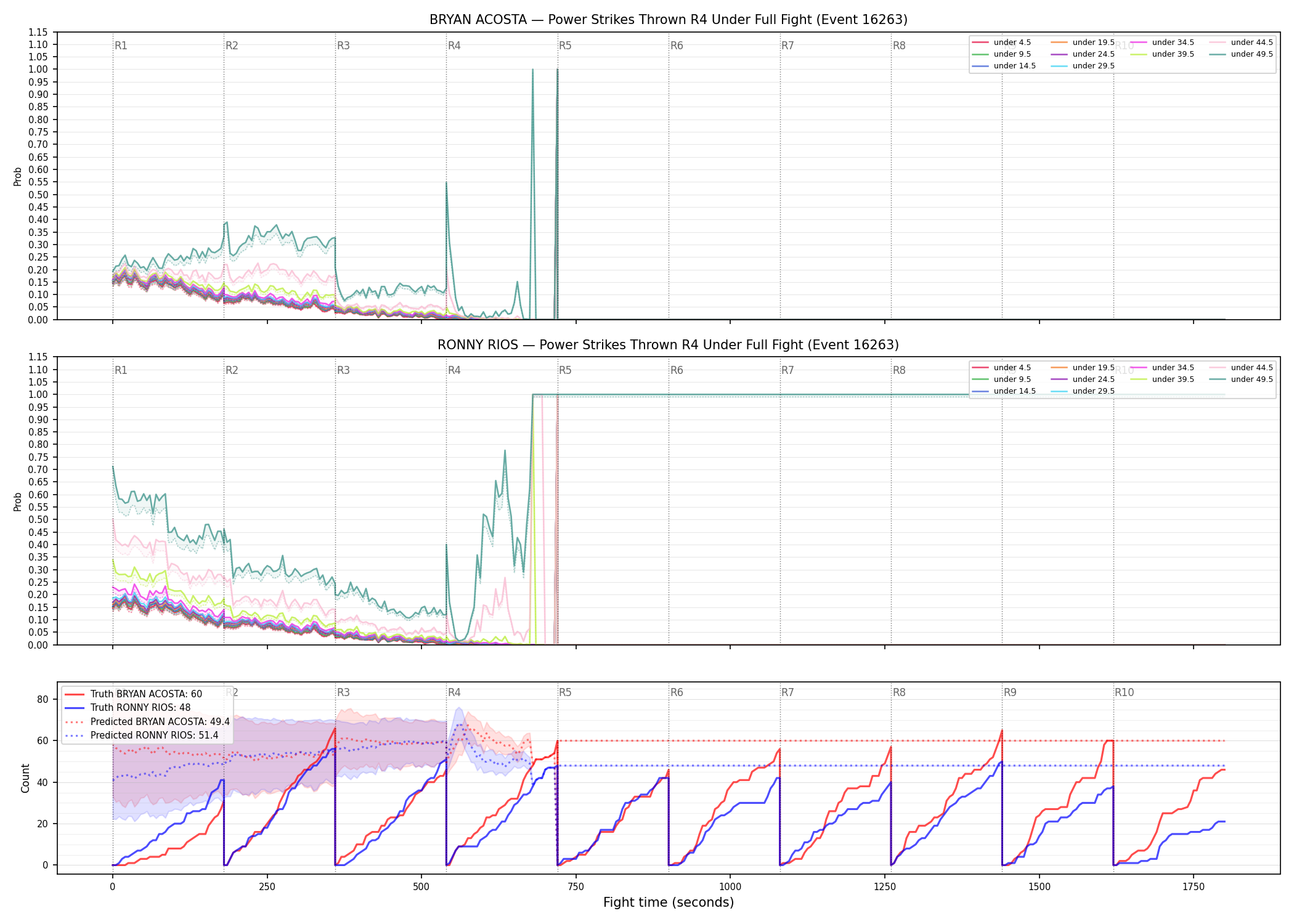Click 'Prob' axis label on Bryan Acosta chart
Screen dimensions: 1294x924
17,176
